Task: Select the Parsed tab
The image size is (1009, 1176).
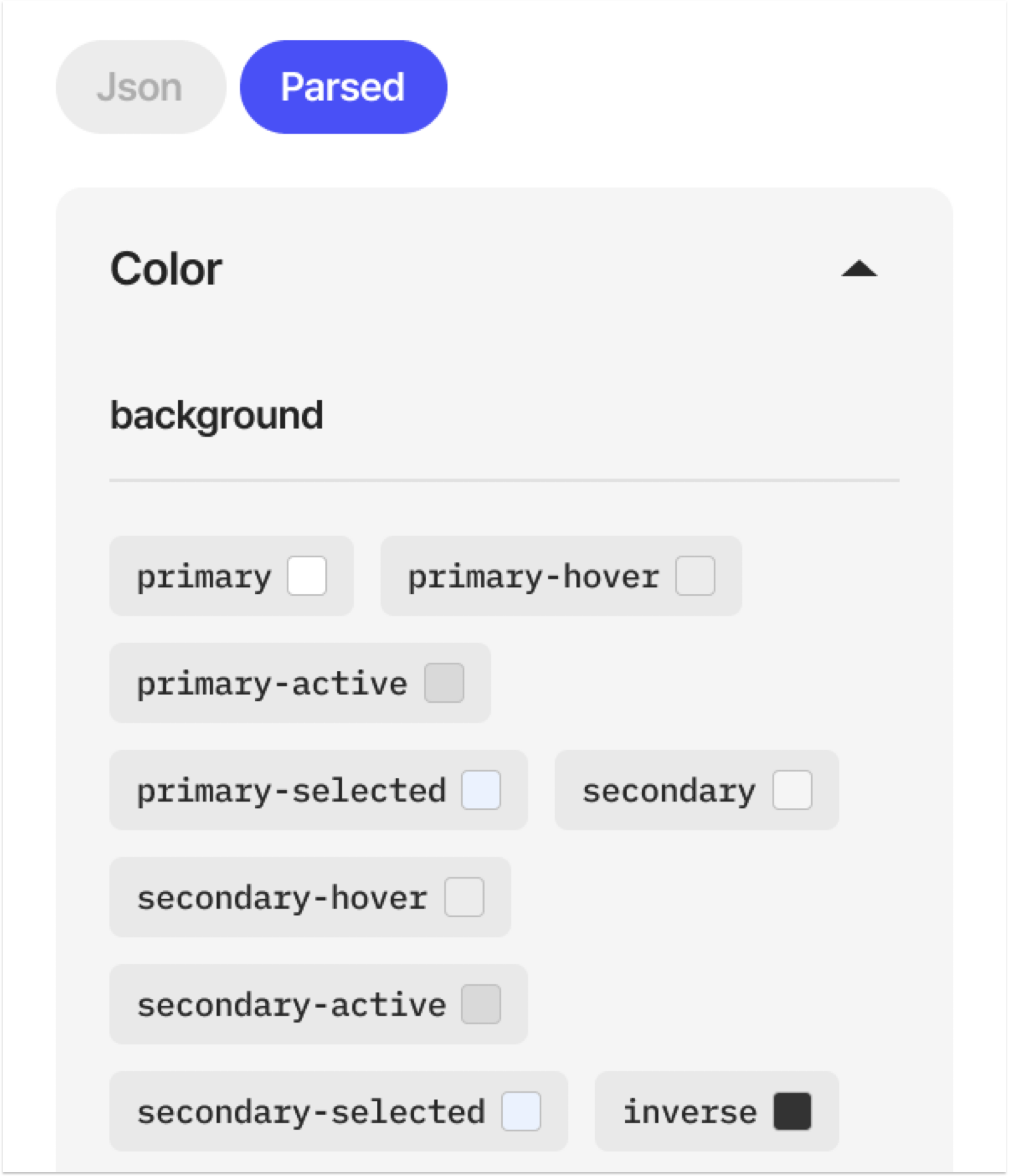Action: (343, 87)
